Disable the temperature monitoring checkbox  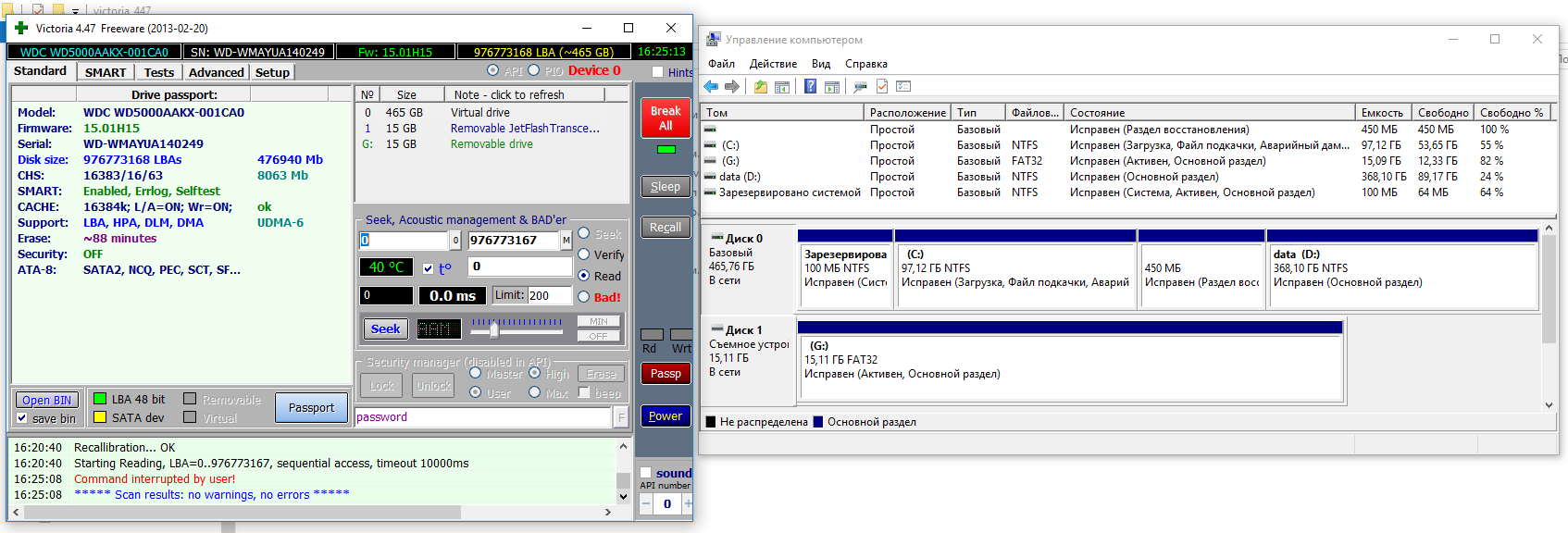click(428, 268)
